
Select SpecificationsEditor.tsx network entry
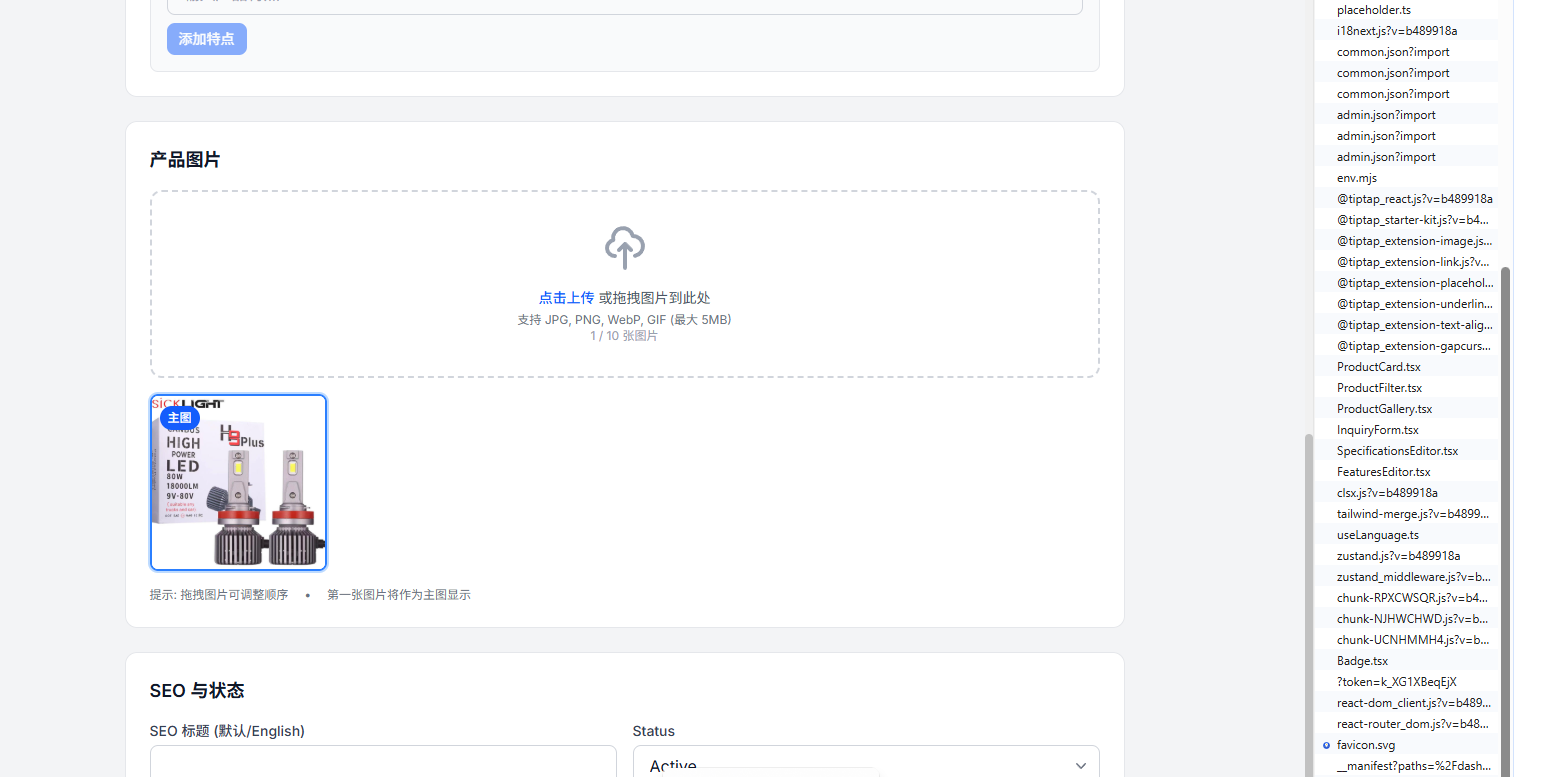pyautogui.click(x=1397, y=451)
